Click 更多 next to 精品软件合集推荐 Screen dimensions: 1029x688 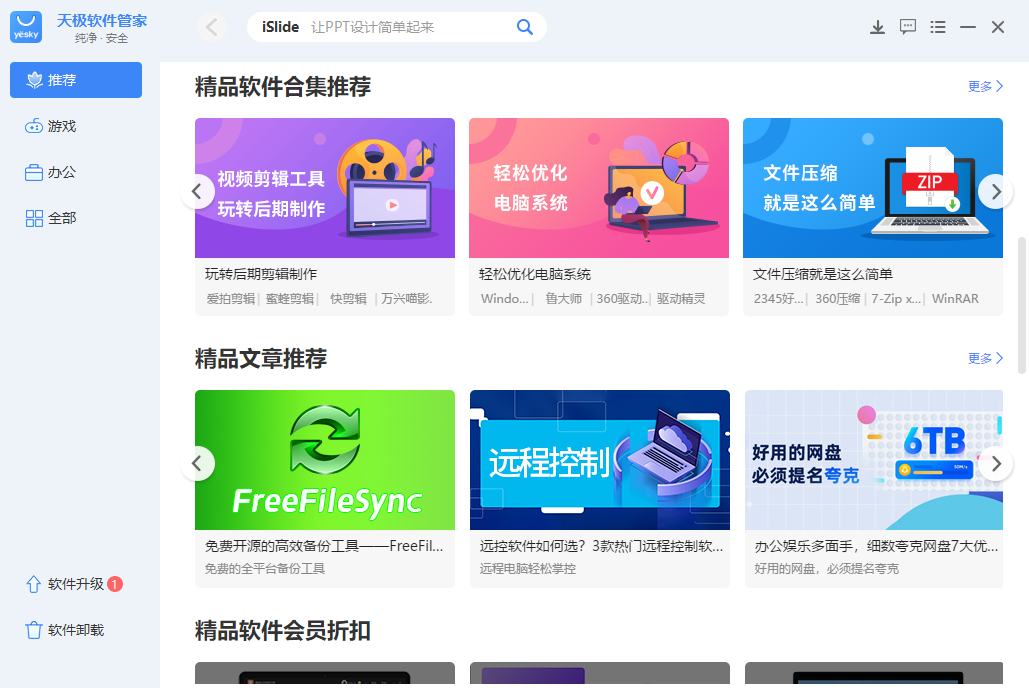point(985,86)
